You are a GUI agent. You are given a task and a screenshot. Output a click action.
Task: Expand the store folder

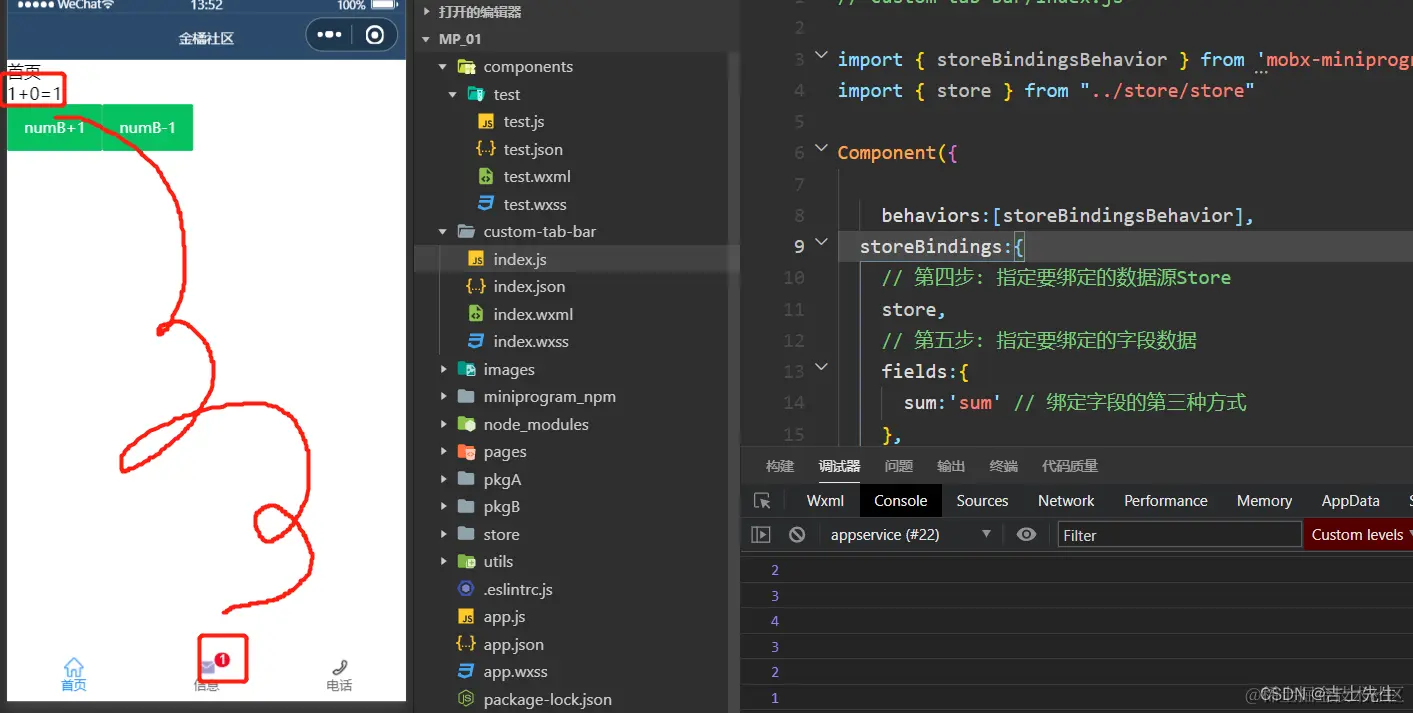(443, 534)
